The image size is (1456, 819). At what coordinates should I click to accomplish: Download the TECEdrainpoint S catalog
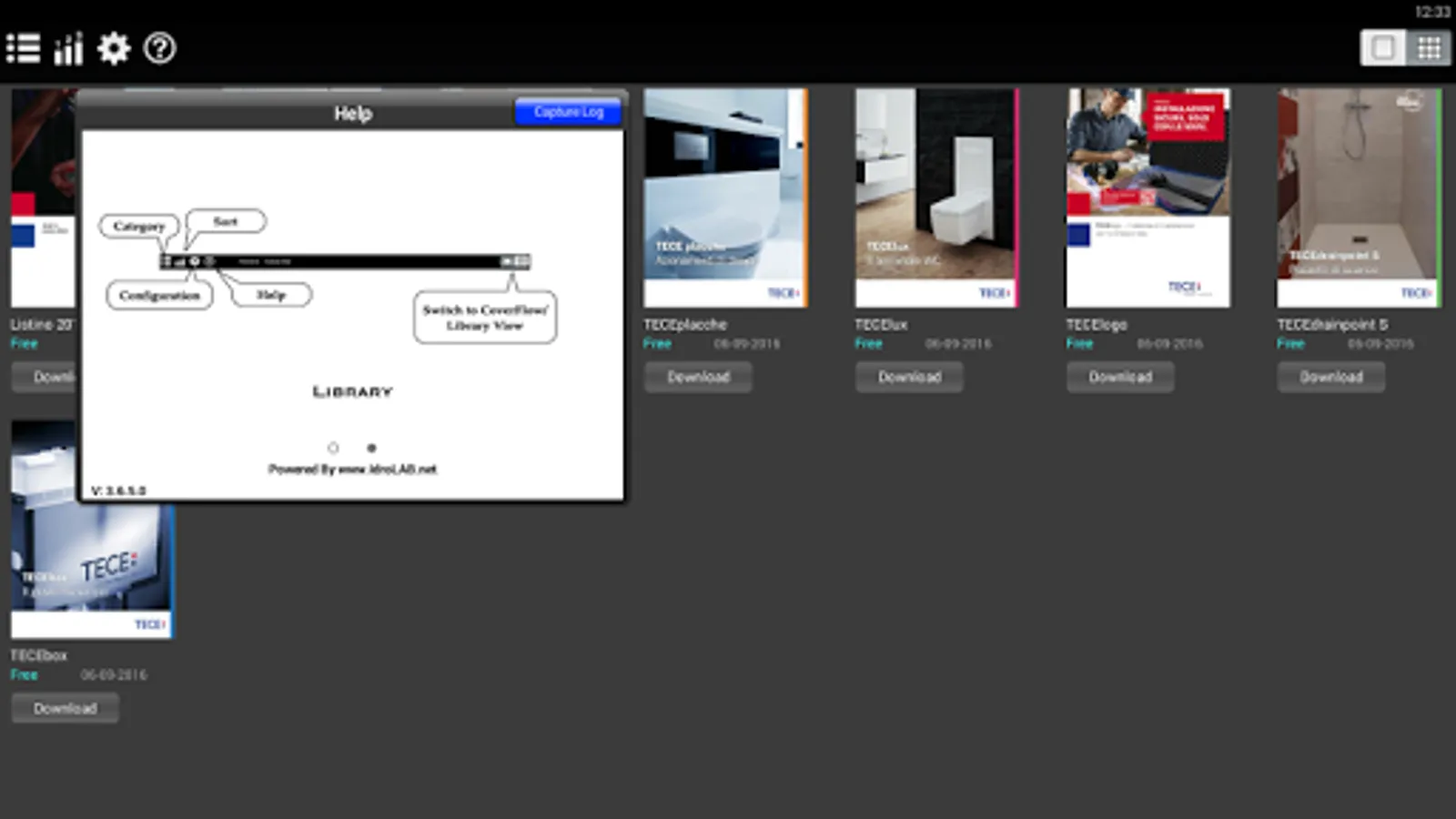[x=1331, y=377]
